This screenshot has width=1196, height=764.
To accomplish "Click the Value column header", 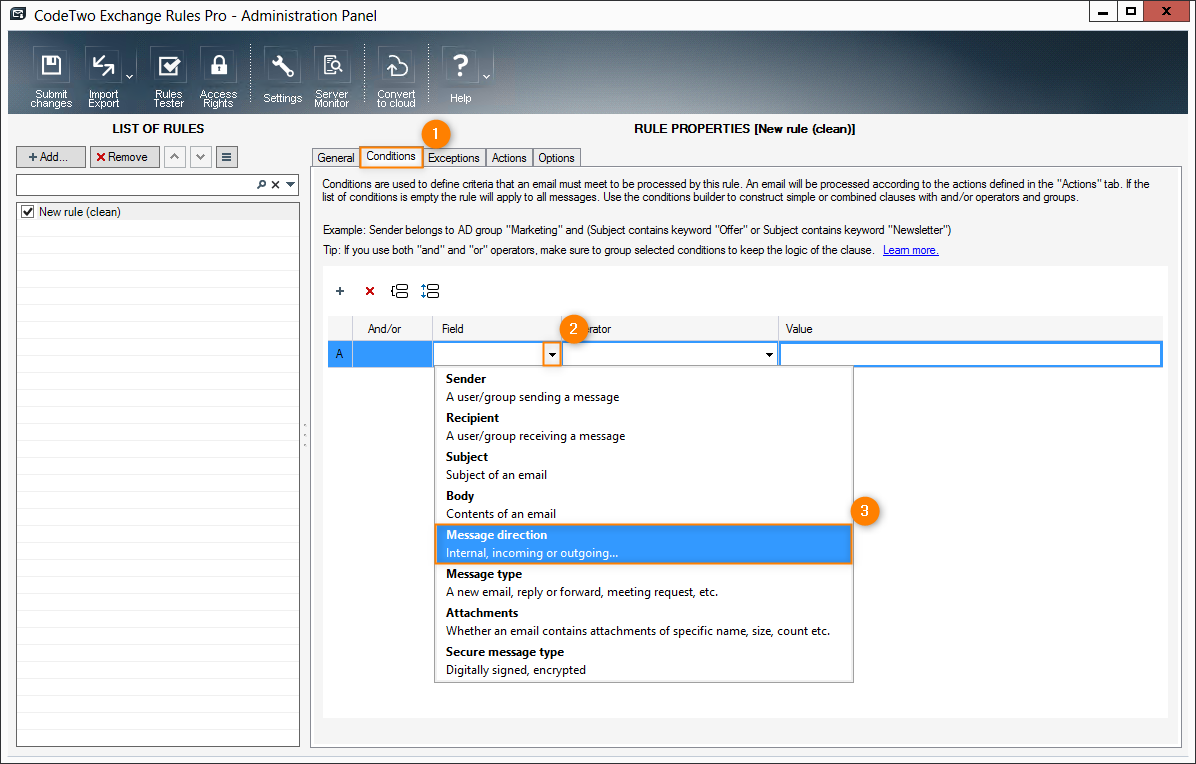I will click(x=970, y=329).
